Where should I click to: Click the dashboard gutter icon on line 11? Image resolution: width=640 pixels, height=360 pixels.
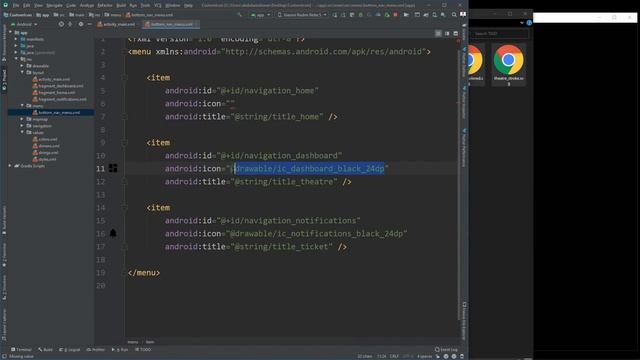click(113, 168)
